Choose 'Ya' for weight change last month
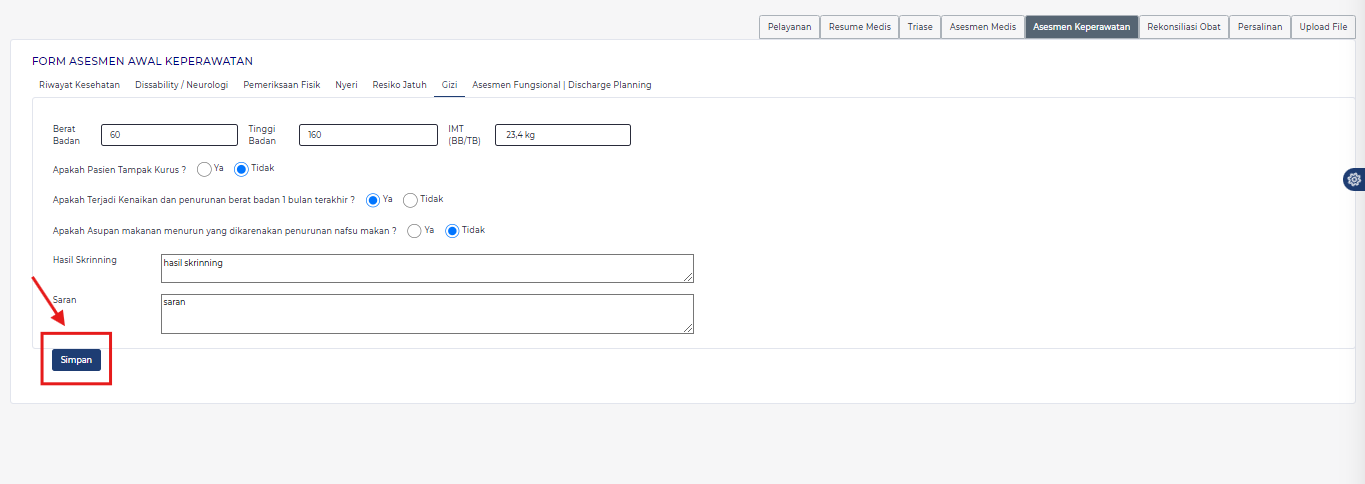The image size is (1365, 484). click(x=373, y=200)
